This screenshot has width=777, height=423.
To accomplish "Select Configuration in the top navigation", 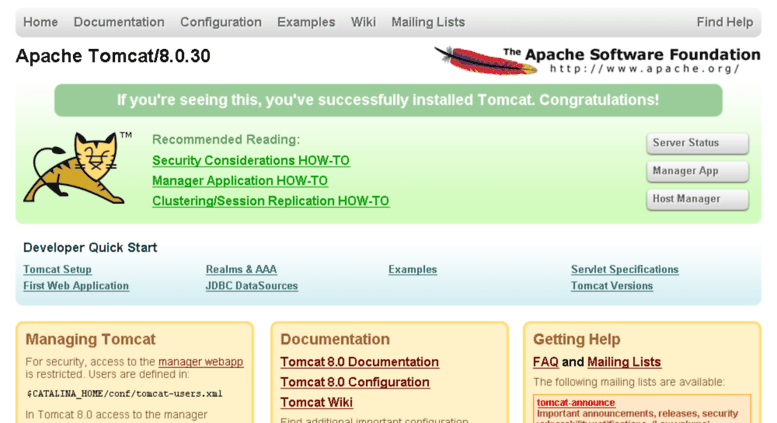I will 221,22.
